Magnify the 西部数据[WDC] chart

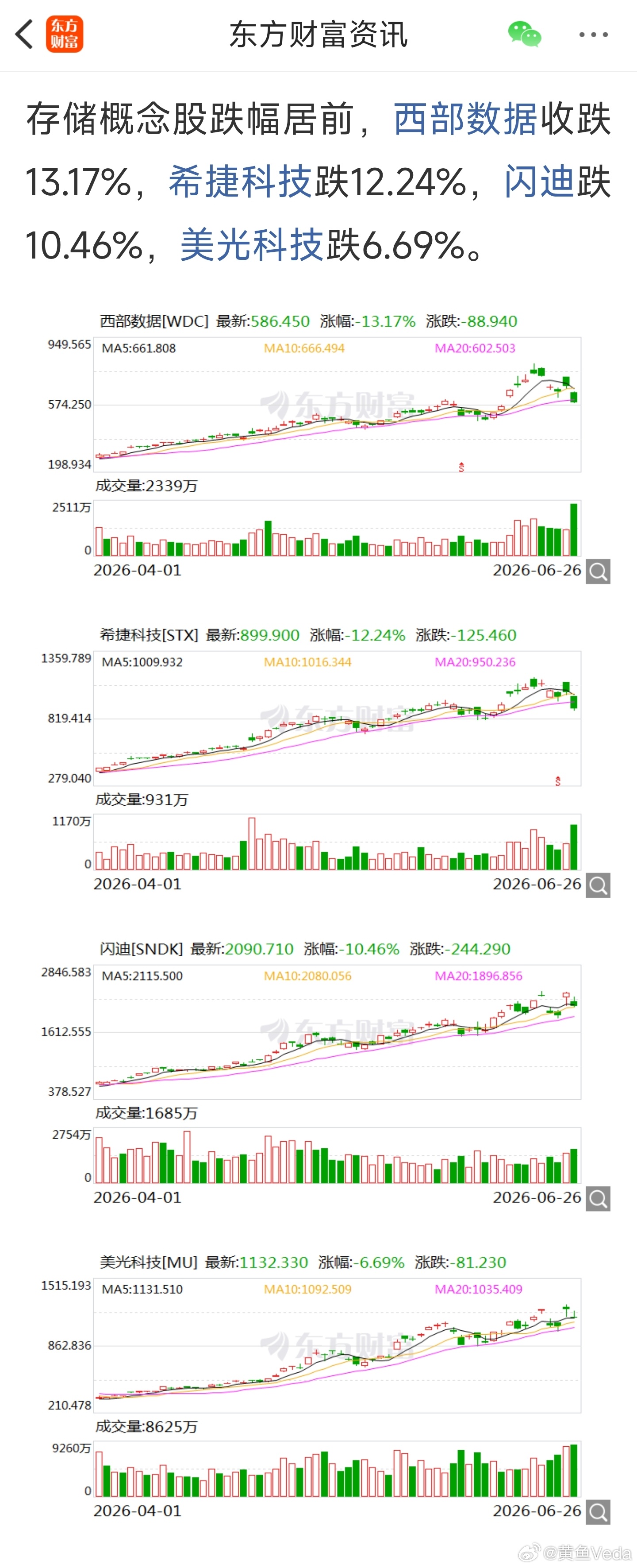(598, 572)
